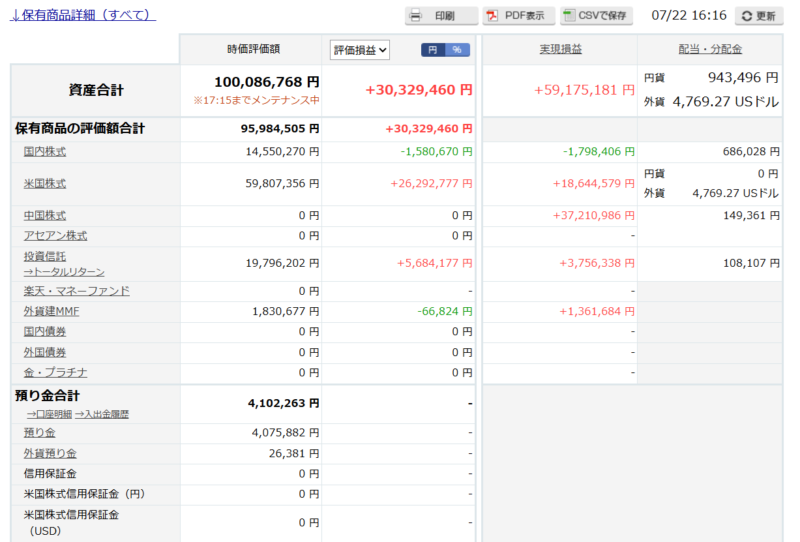Image resolution: width=800 pixels, height=542 pixels.
Task: Open →入出金履歴 link
Action: point(102,414)
